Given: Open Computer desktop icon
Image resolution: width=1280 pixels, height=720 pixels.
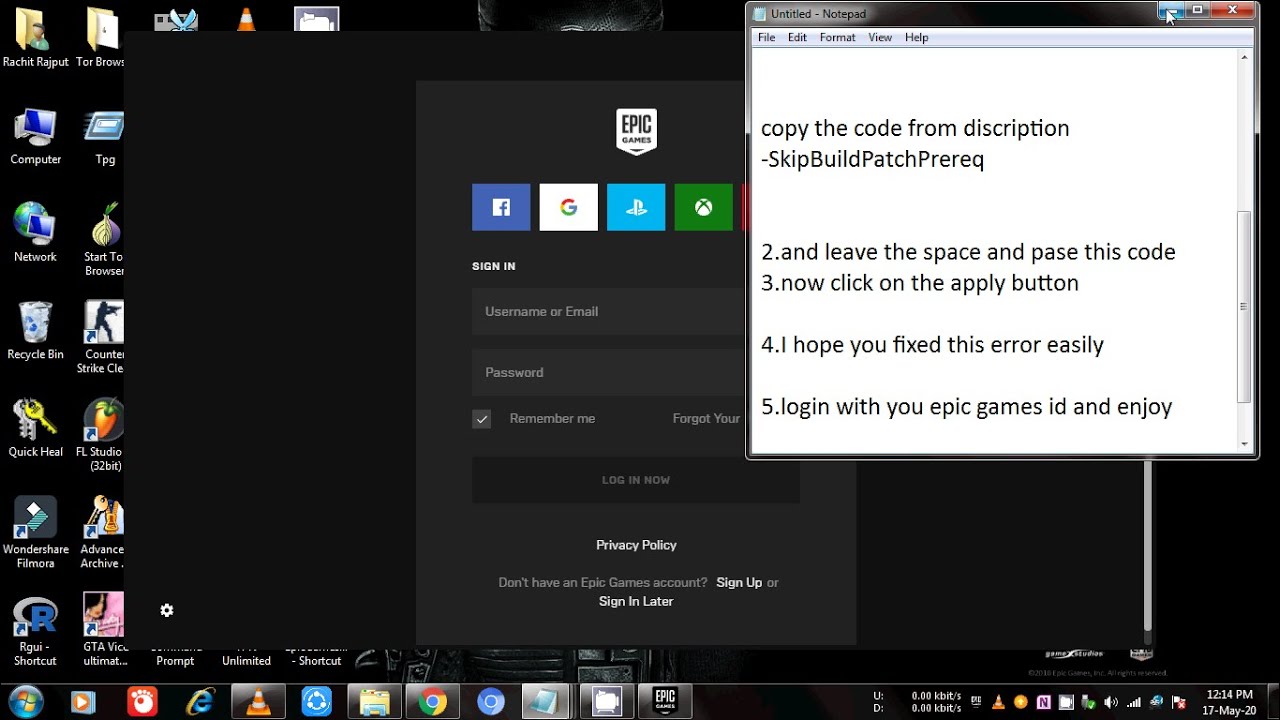Looking at the screenshot, I should pyautogui.click(x=35, y=137).
